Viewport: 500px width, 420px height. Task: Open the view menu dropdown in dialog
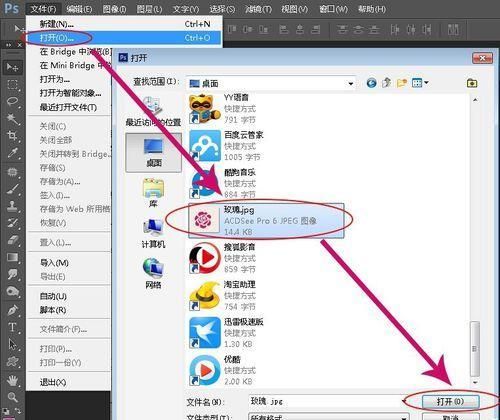pyautogui.click(x=420, y=83)
